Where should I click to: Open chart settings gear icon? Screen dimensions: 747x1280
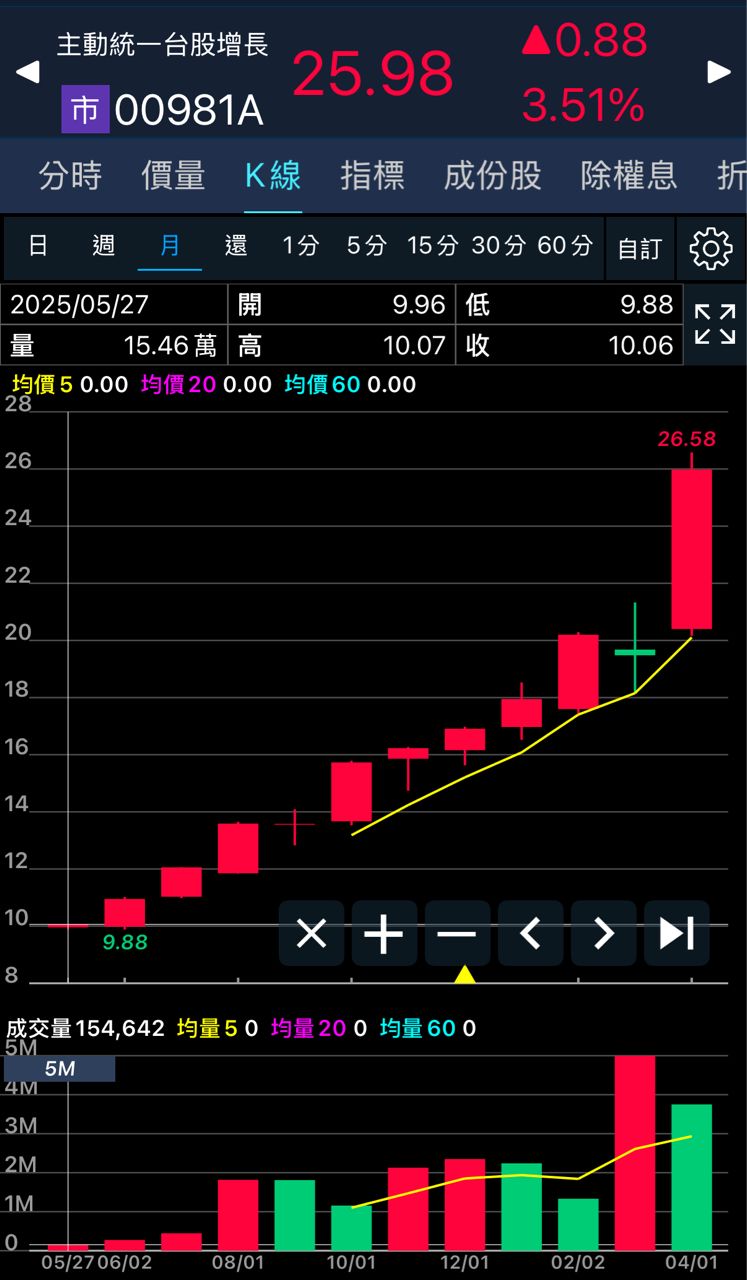tap(711, 248)
